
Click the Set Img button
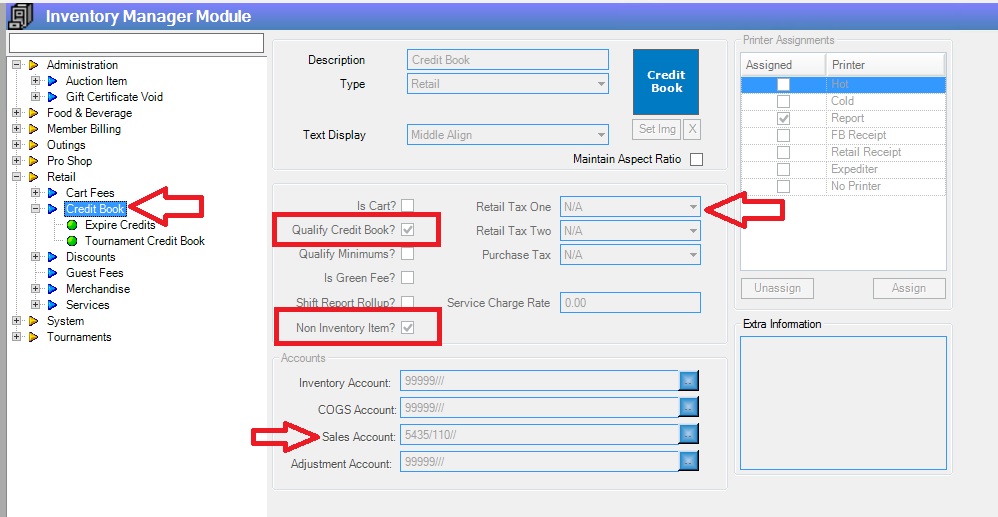[656, 129]
